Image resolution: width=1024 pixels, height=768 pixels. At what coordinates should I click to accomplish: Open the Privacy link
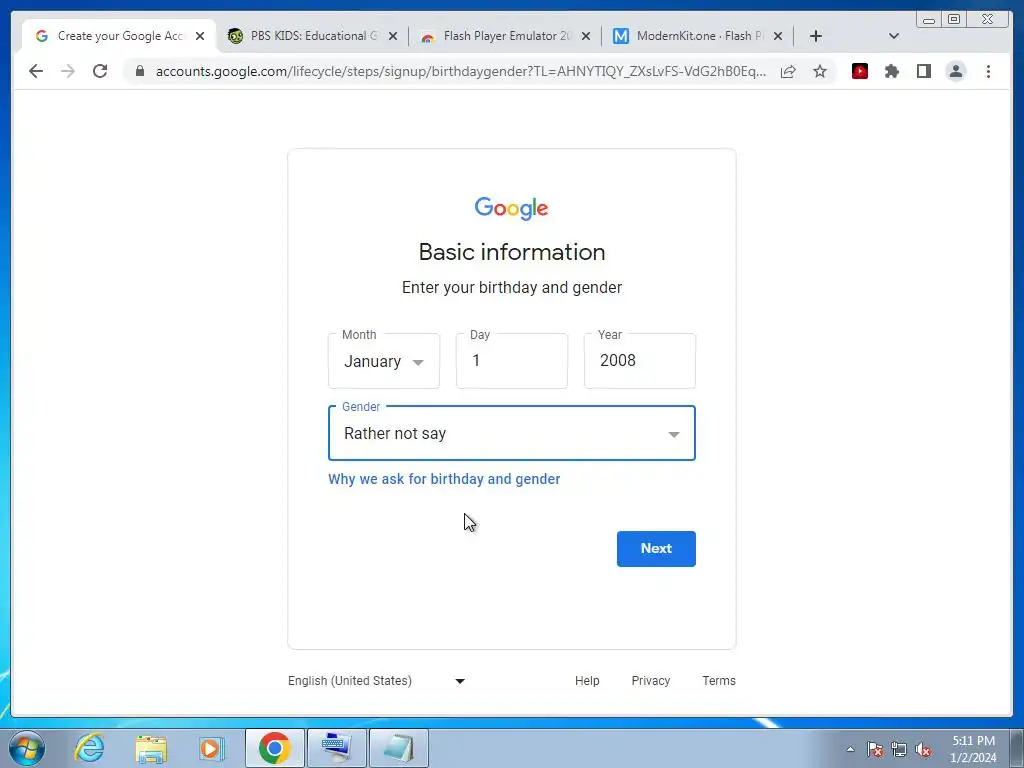(x=650, y=680)
